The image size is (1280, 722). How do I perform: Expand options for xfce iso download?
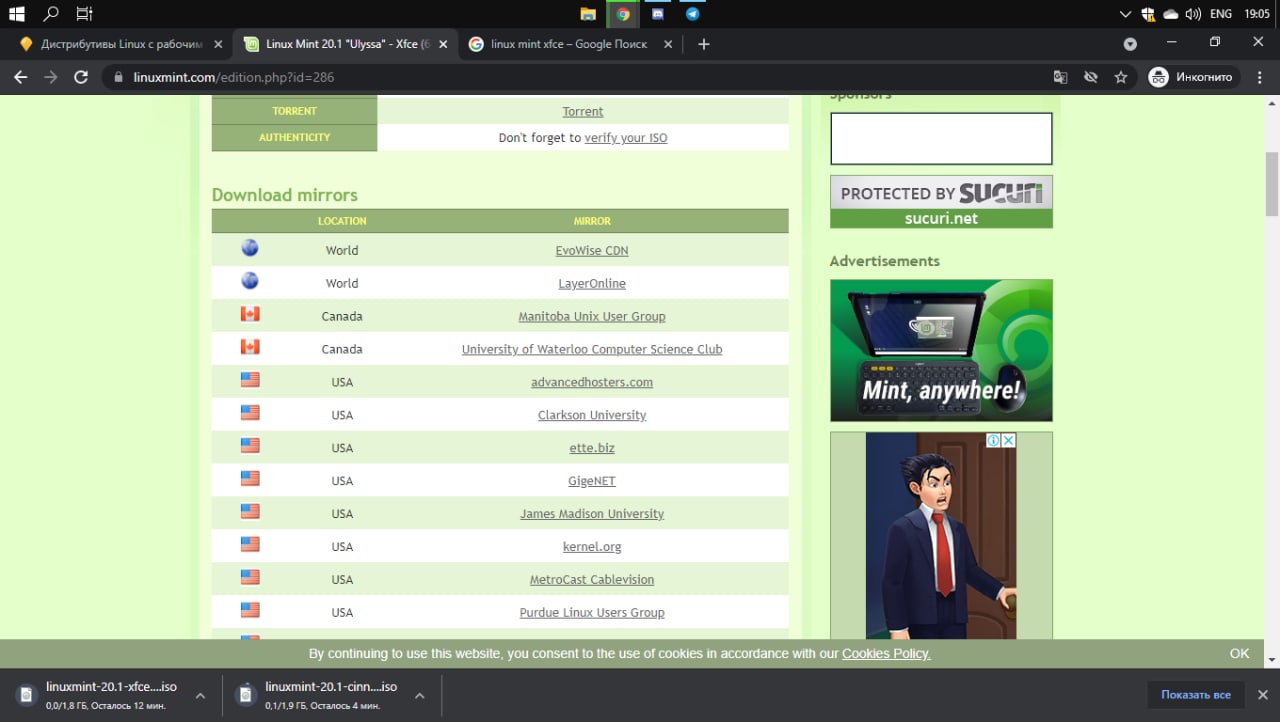coord(200,695)
